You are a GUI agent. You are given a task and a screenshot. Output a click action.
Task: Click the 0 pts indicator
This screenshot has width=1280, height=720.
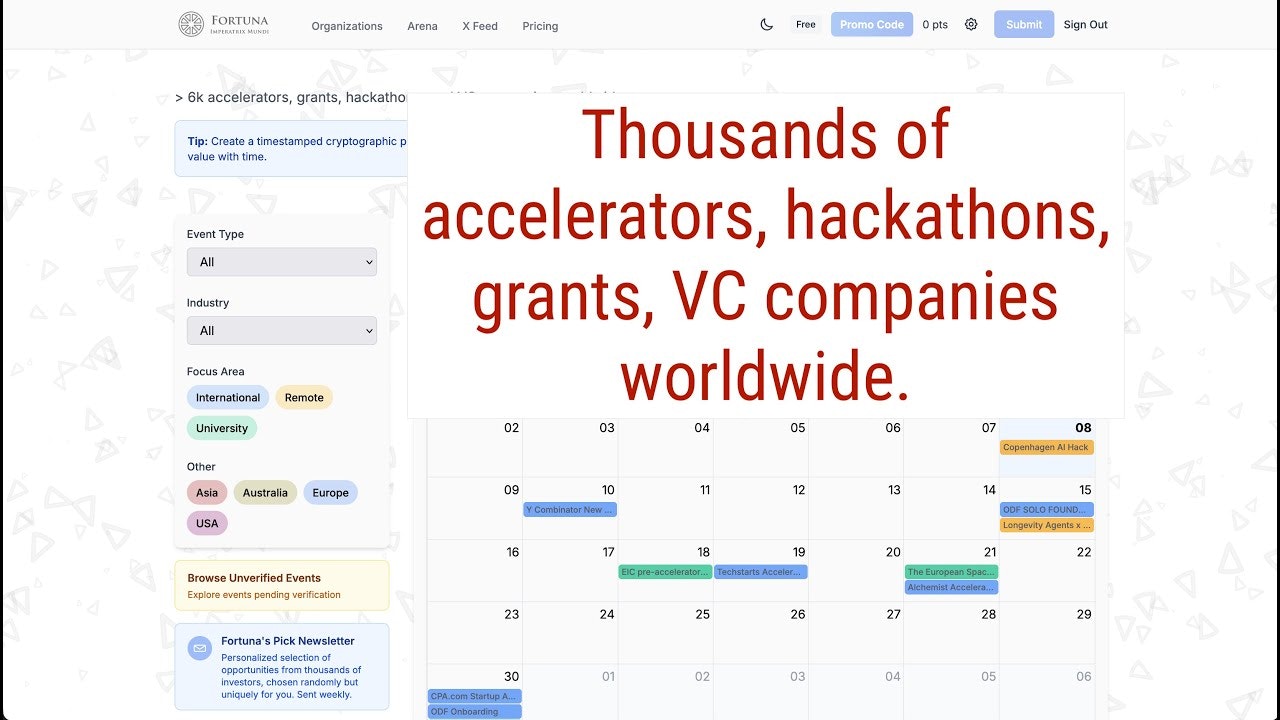pos(935,25)
